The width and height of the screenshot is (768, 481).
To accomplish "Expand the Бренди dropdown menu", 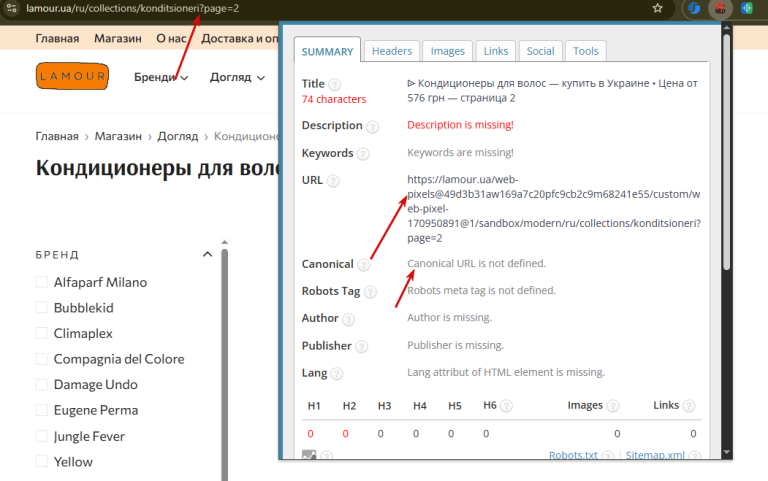I will pyautogui.click(x=161, y=77).
